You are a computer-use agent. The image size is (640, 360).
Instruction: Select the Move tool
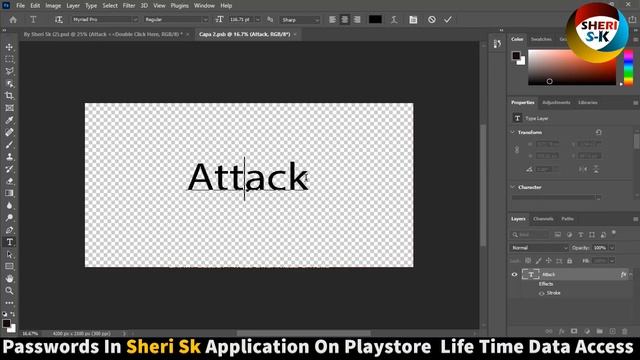pyautogui.click(x=9, y=47)
